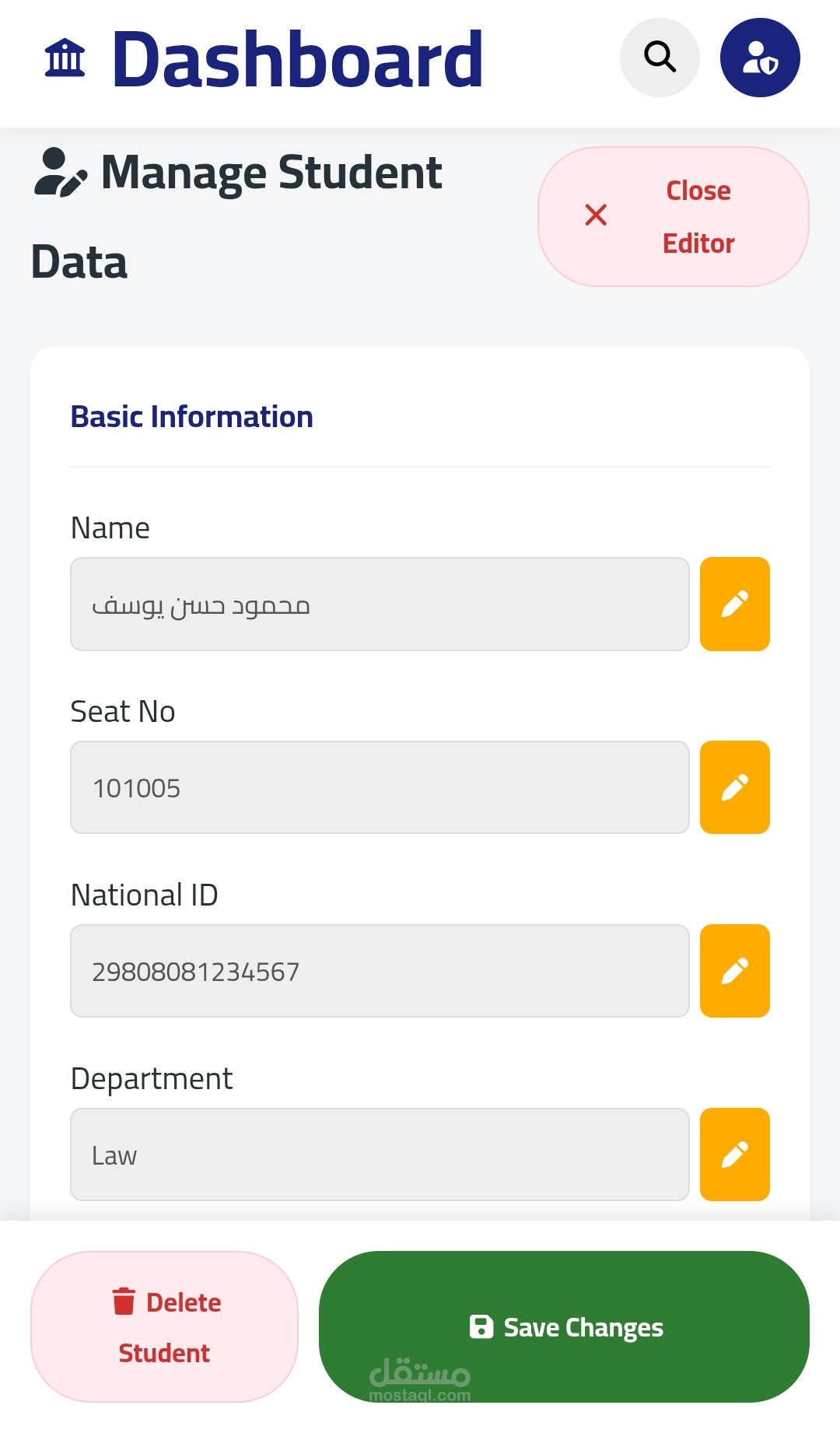840x1433 pixels.
Task: Unlock National ID using its pencil button
Action: point(734,971)
